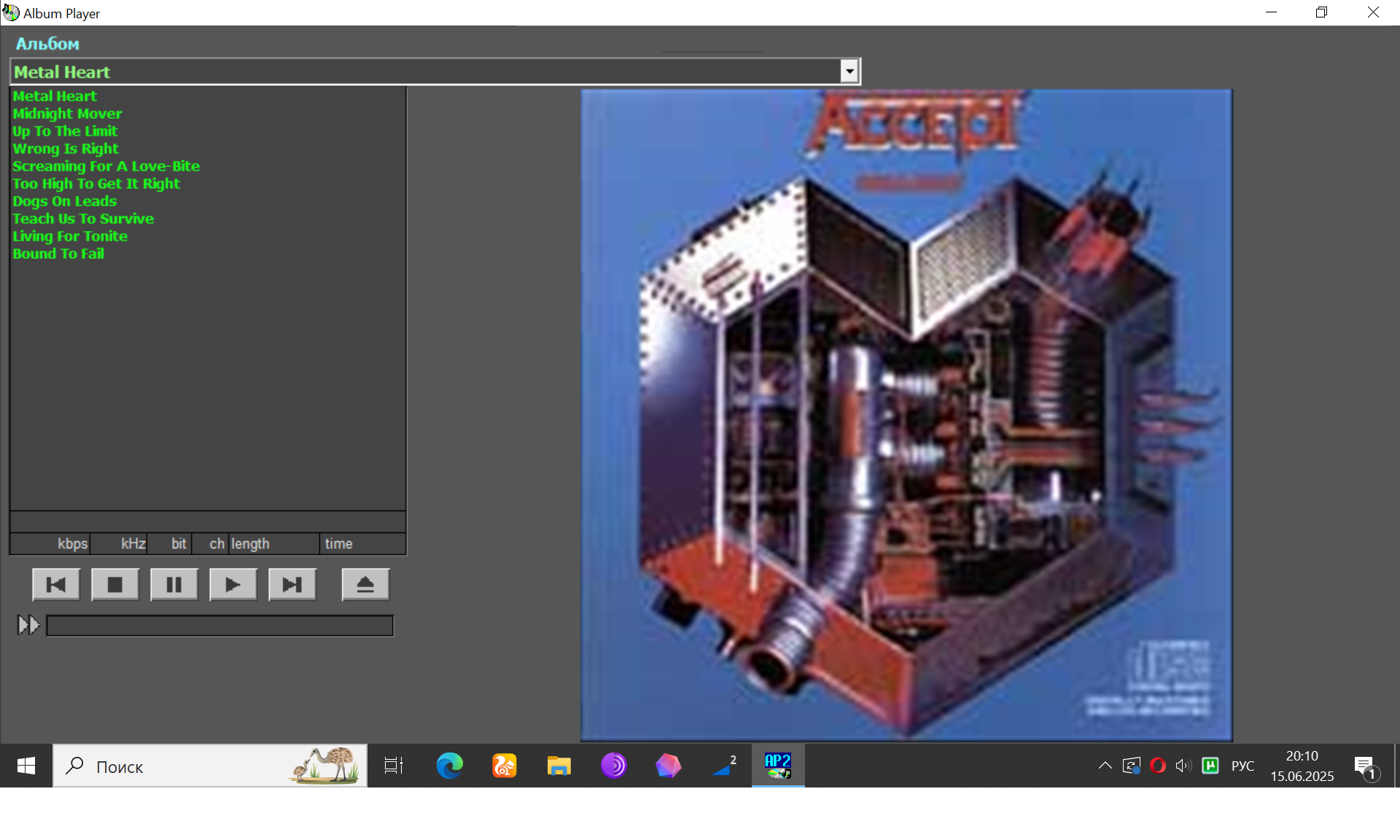Open the pink hexagon taskbar app
1400x840 pixels.
point(668,766)
